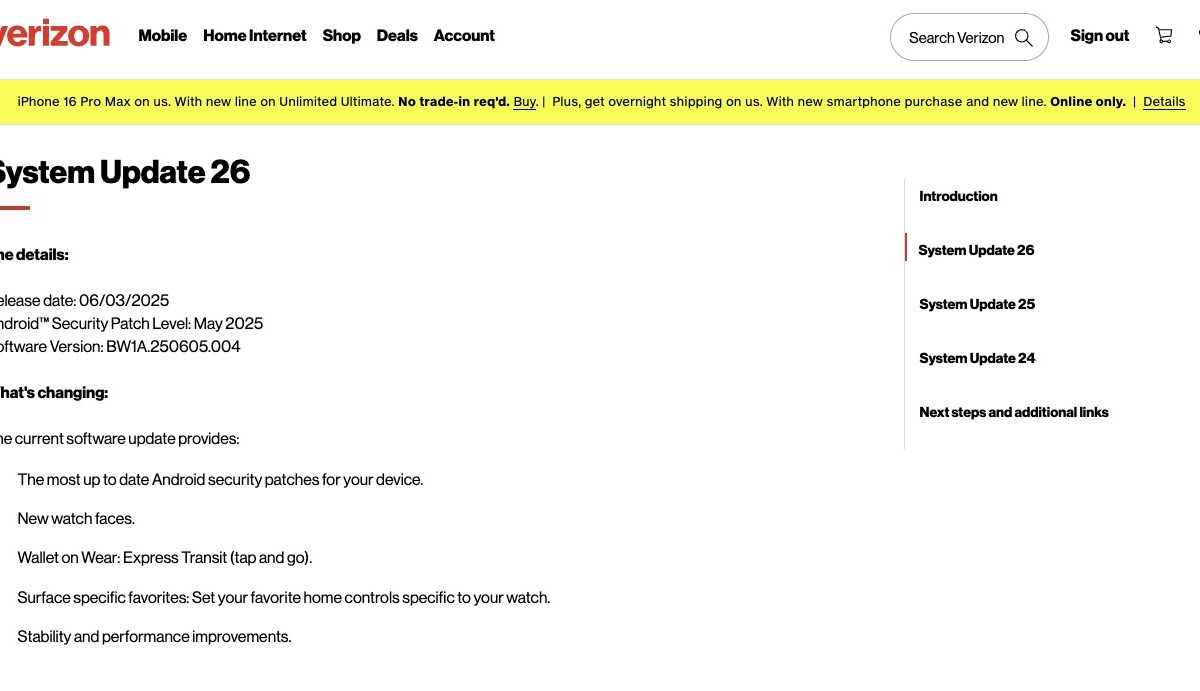Click the Wallet on Wear: Express Transit line
This screenshot has height=691, width=1200.
[165, 557]
